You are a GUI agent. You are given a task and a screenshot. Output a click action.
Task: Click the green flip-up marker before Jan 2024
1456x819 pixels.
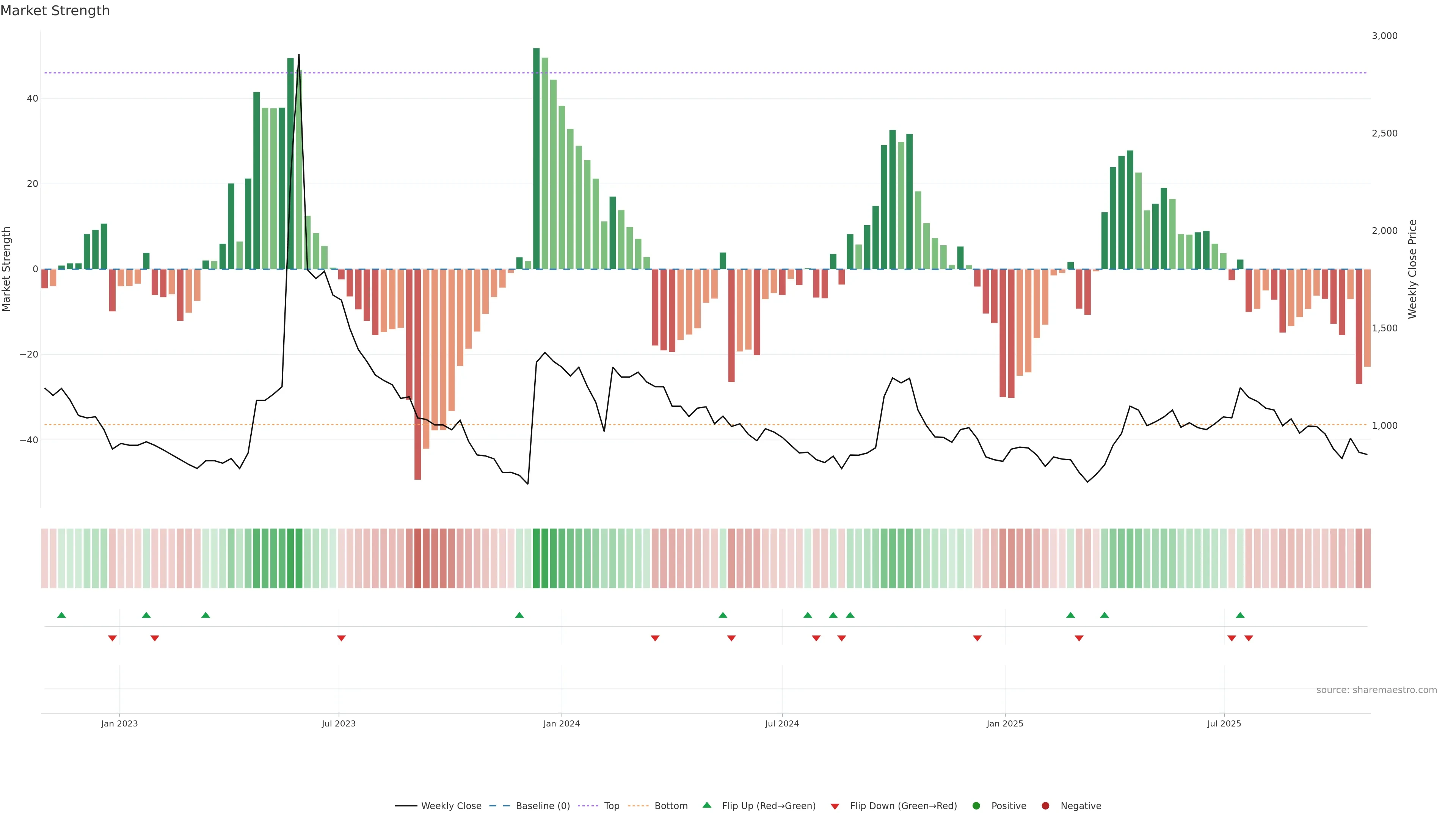tap(519, 615)
